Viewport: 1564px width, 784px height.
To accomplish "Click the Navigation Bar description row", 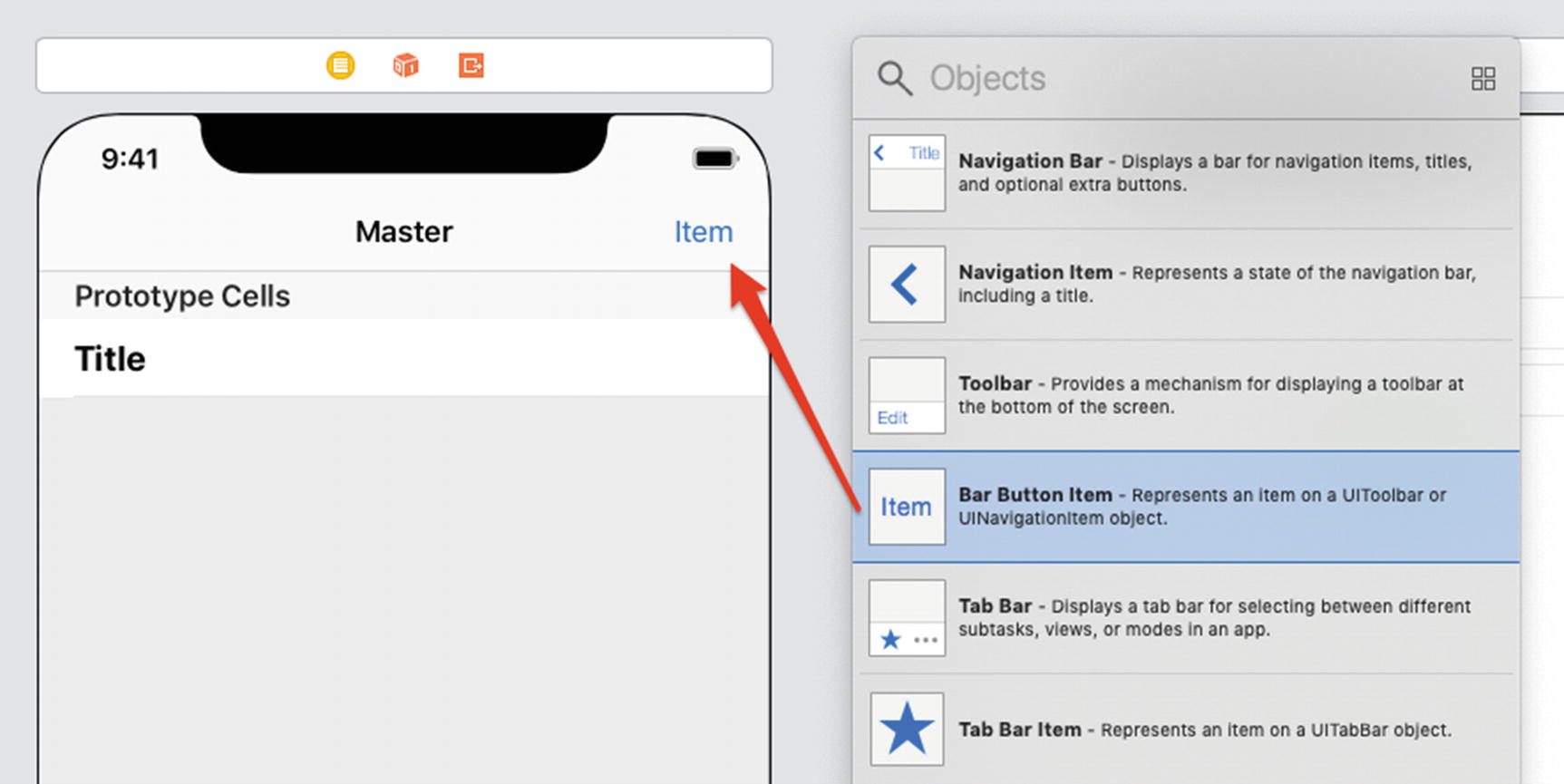I will click(1186, 173).
